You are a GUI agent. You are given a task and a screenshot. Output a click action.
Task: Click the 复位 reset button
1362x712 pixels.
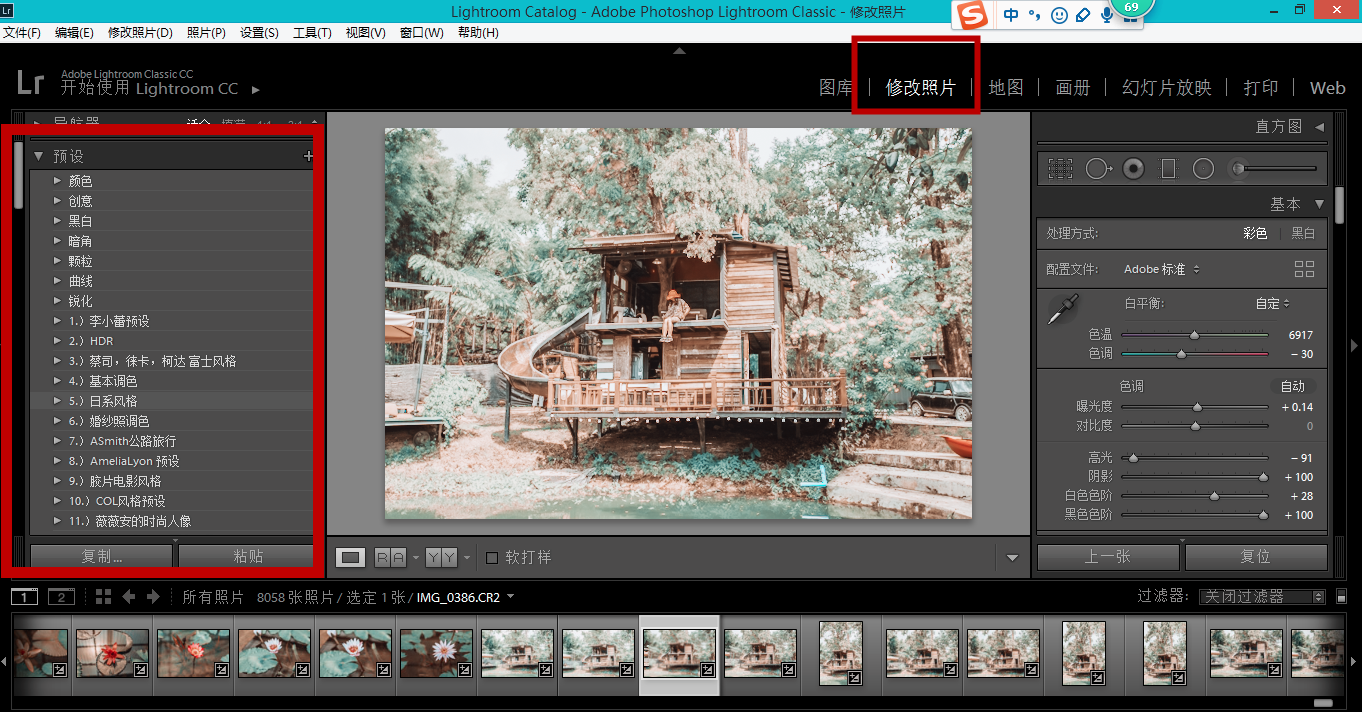point(1255,557)
